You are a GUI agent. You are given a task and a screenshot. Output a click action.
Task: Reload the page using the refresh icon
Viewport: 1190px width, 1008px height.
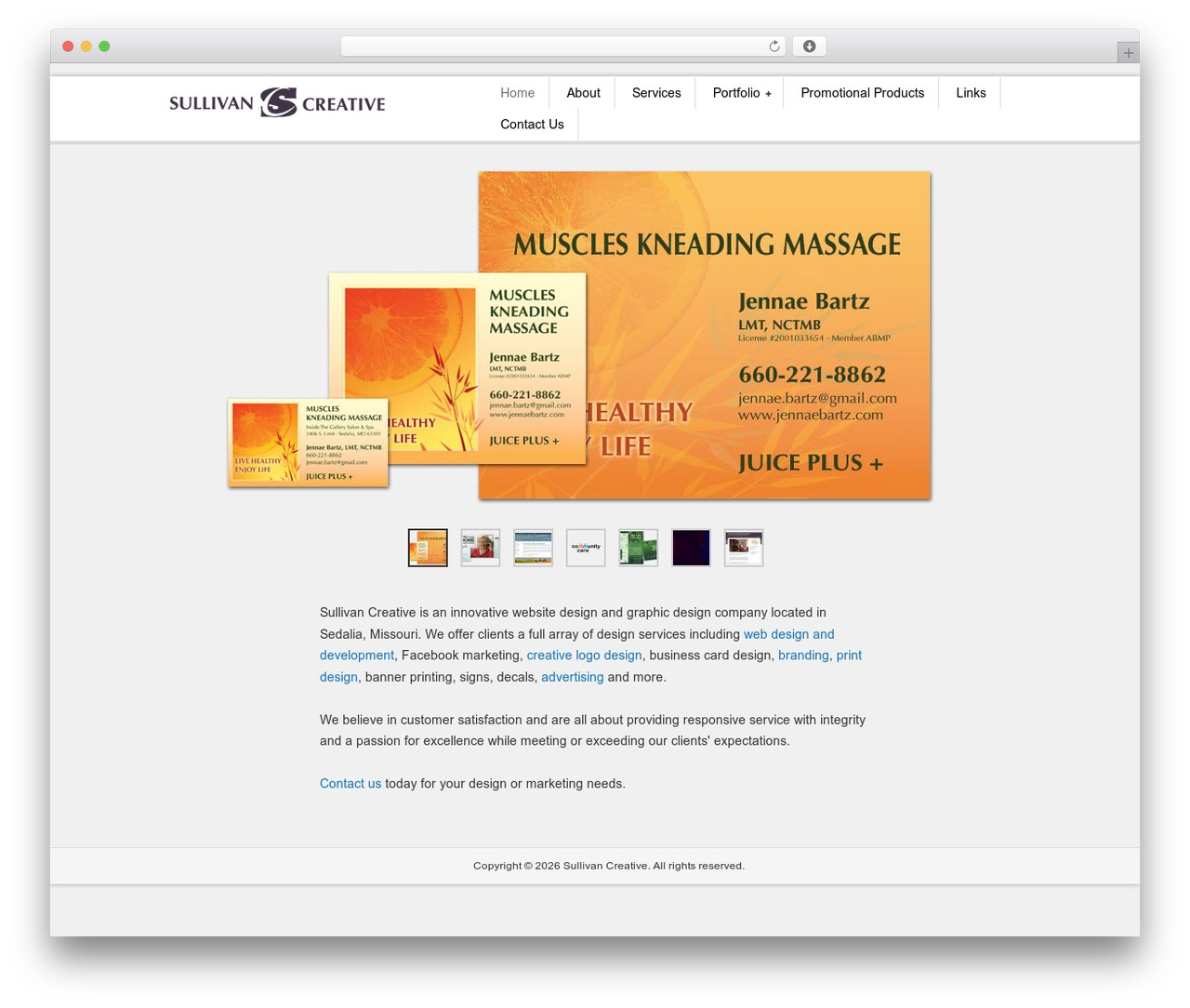773,46
